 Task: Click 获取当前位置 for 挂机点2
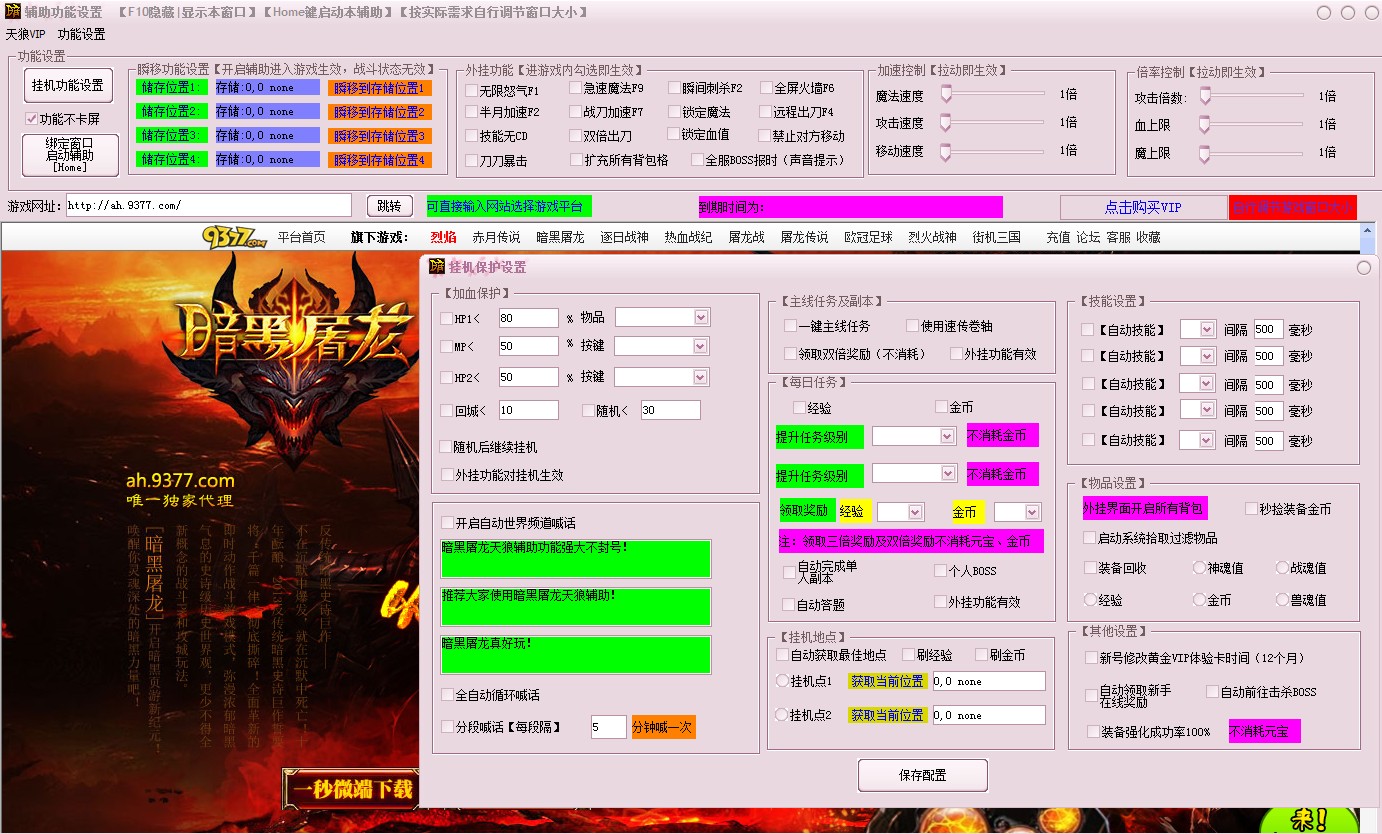point(887,715)
